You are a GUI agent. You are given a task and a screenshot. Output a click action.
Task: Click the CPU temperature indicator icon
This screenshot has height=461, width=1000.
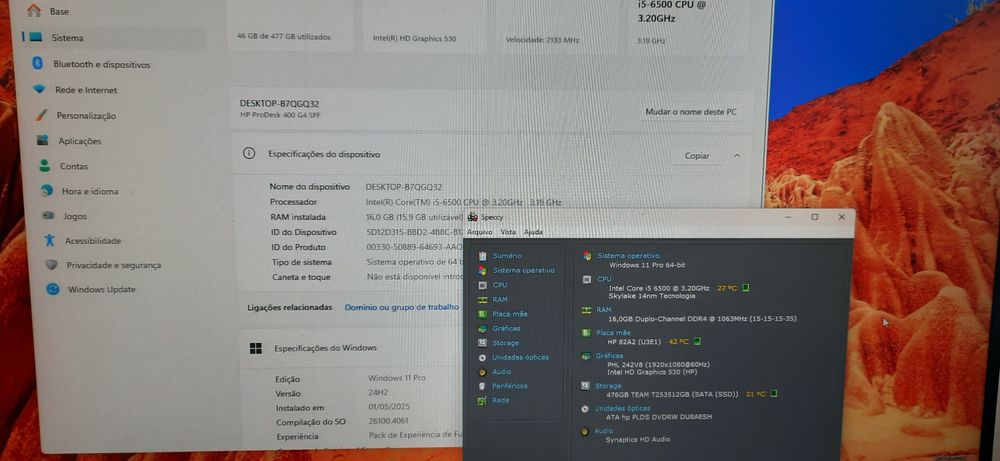pos(746,288)
